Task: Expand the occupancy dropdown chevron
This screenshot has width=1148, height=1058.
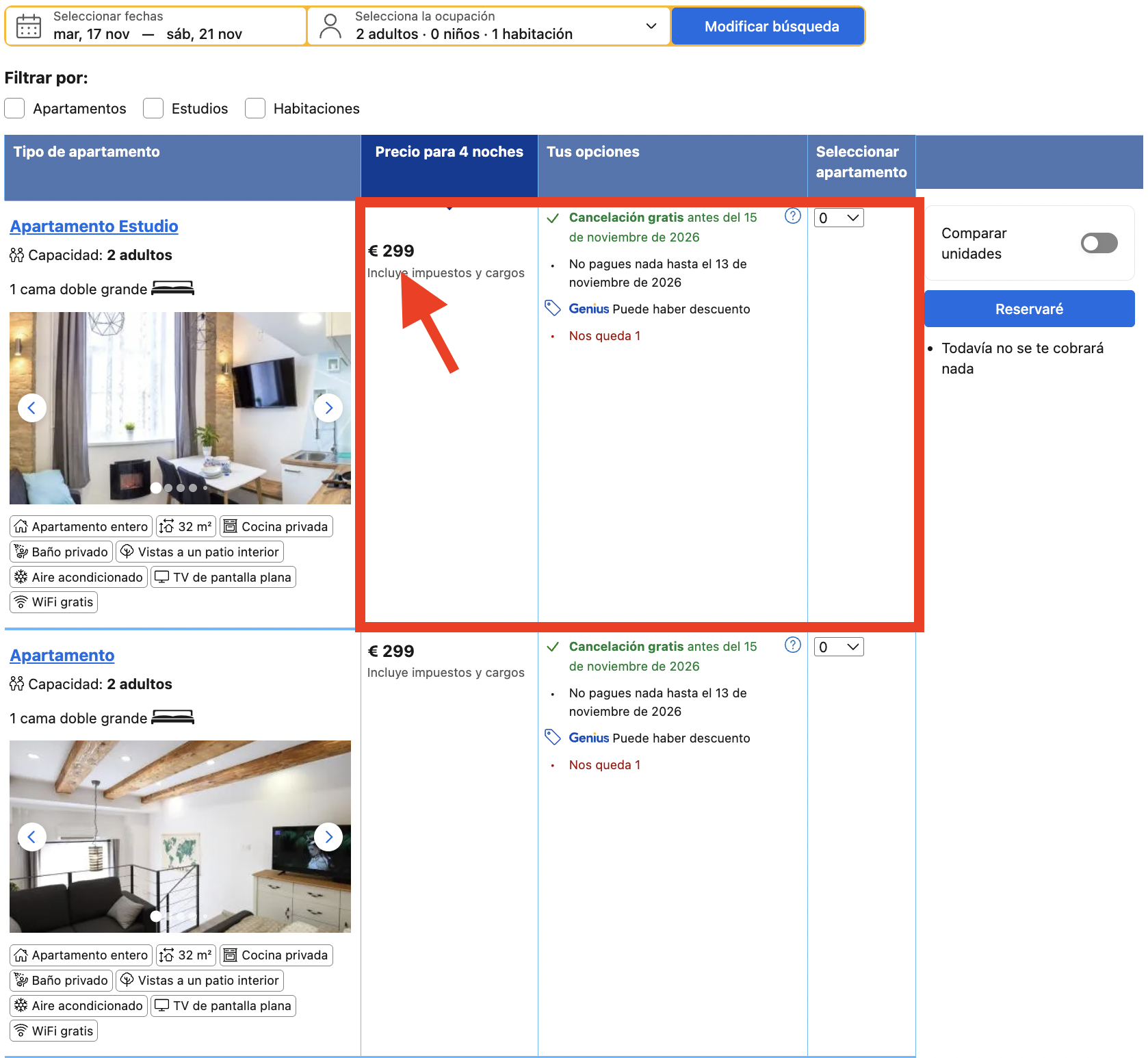Action: (651, 26)
